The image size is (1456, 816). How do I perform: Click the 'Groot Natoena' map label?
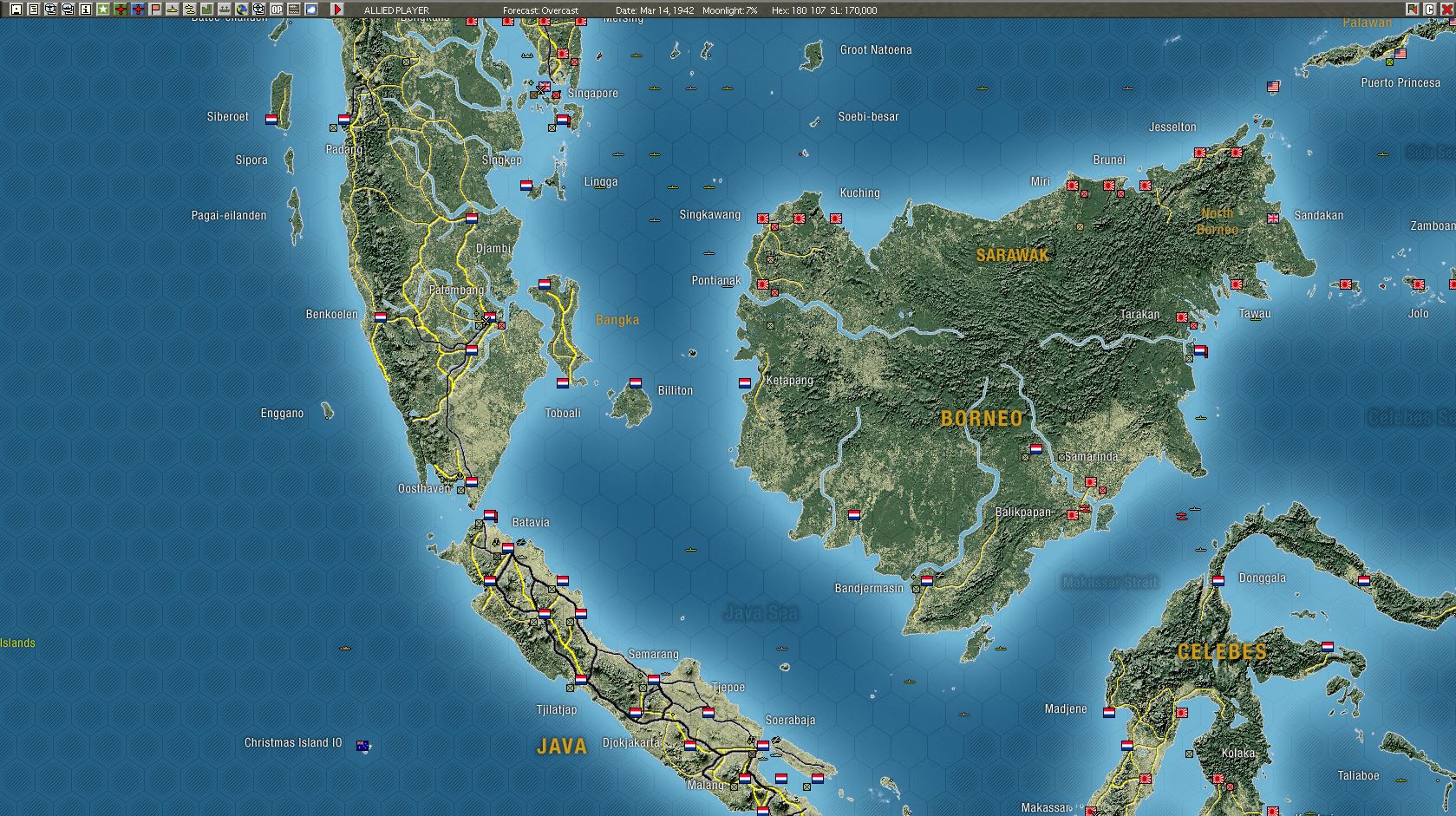coord(876,49)
